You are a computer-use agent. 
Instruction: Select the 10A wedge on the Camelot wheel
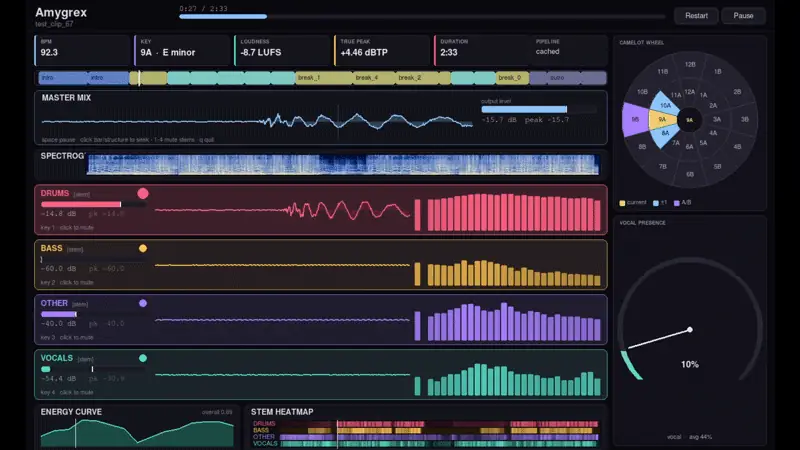[x=665, y=104]
